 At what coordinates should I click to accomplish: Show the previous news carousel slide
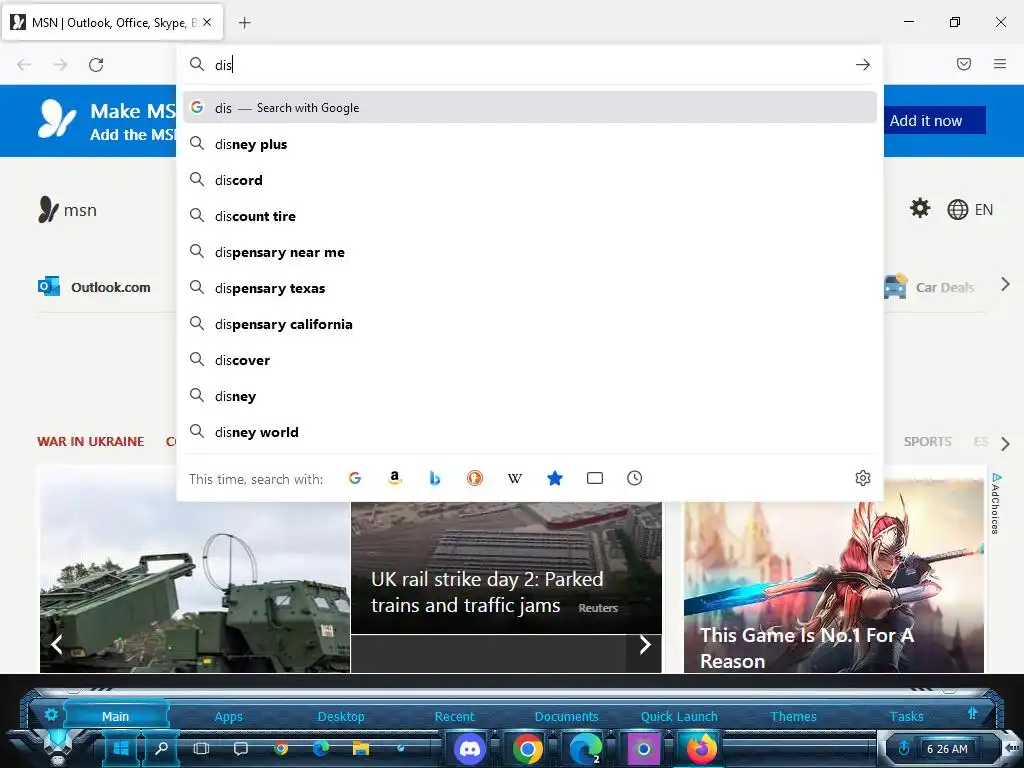tap(57, 645)
